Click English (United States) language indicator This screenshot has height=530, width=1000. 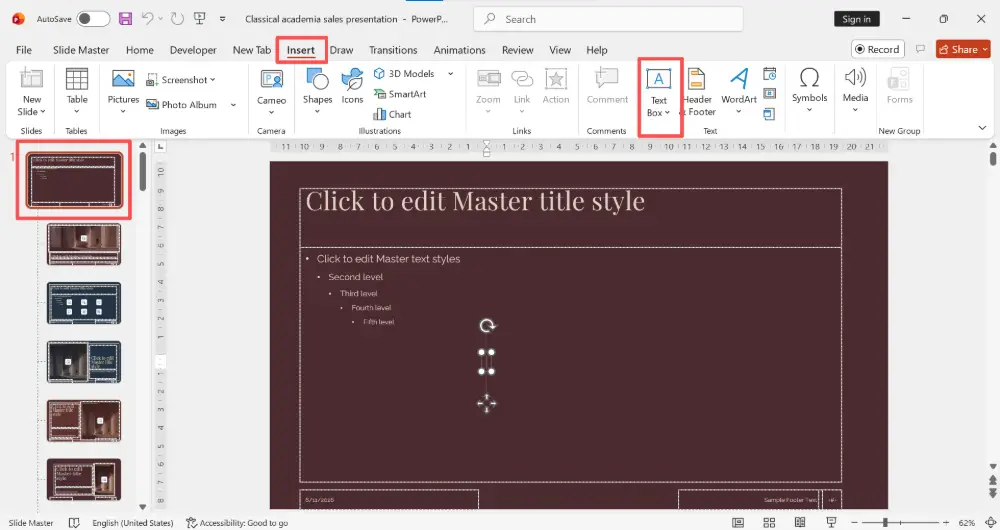(133, 522)
